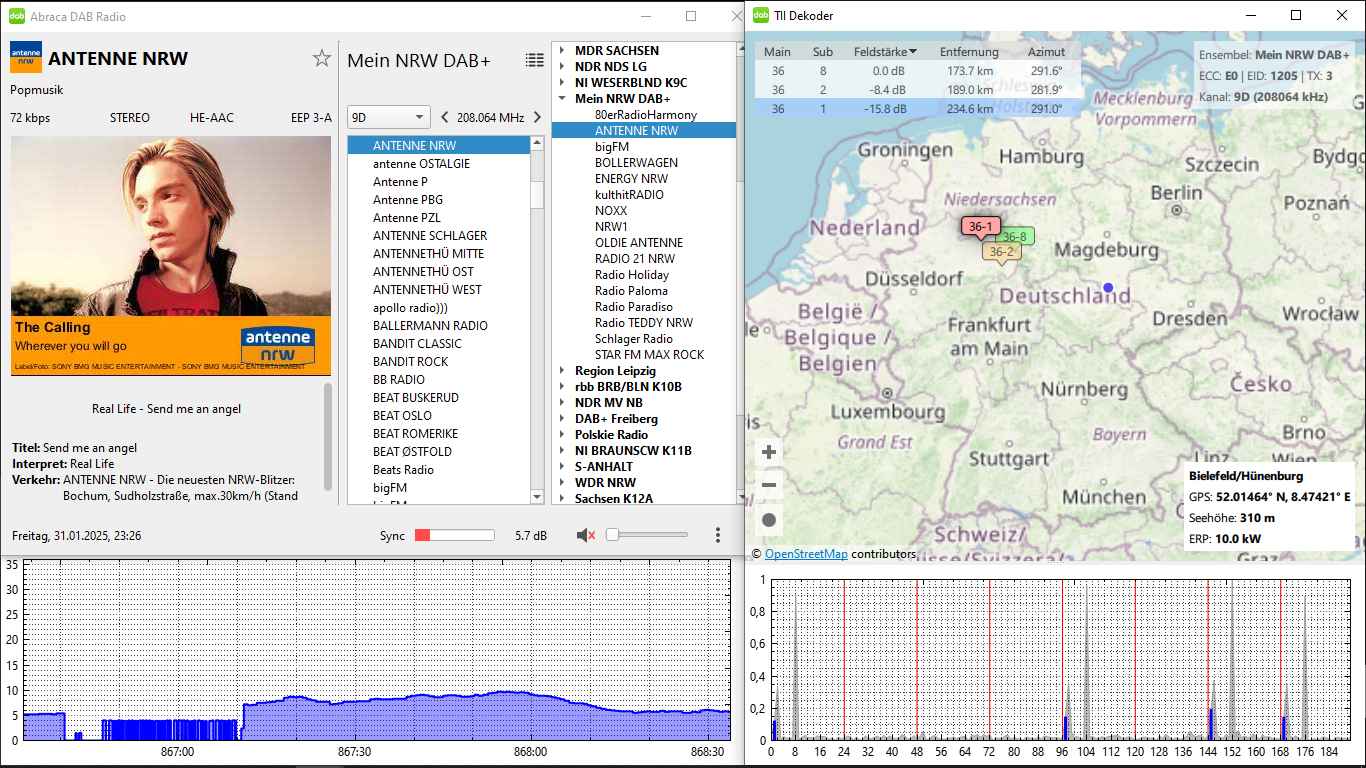Select the 36-1 transmitter map marker
This screenshot has height=768, width=1366.
[980, 227]
